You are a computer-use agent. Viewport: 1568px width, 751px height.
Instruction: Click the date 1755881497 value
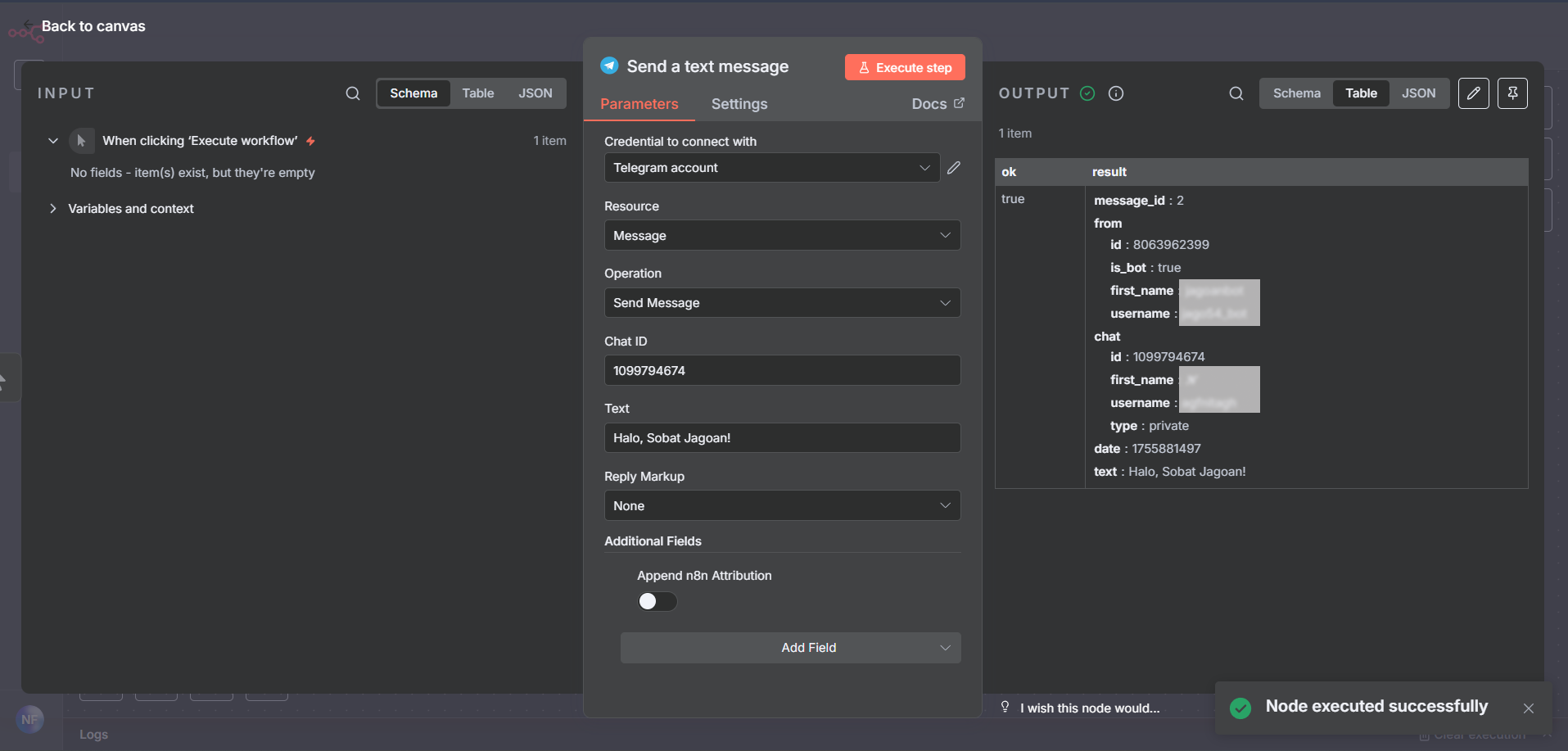click(1166, 449)
